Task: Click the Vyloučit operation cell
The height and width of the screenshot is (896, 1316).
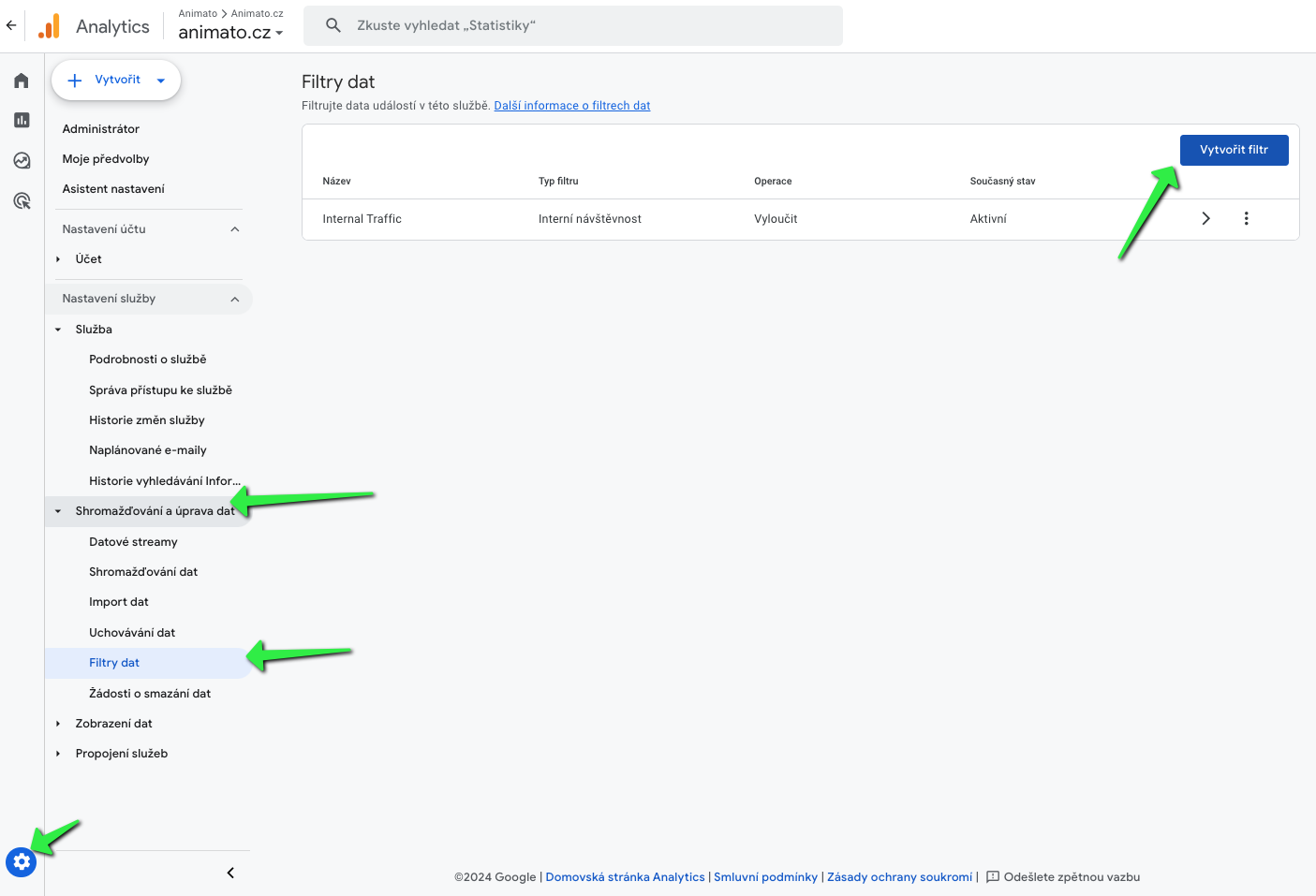Action: [776, 219]
